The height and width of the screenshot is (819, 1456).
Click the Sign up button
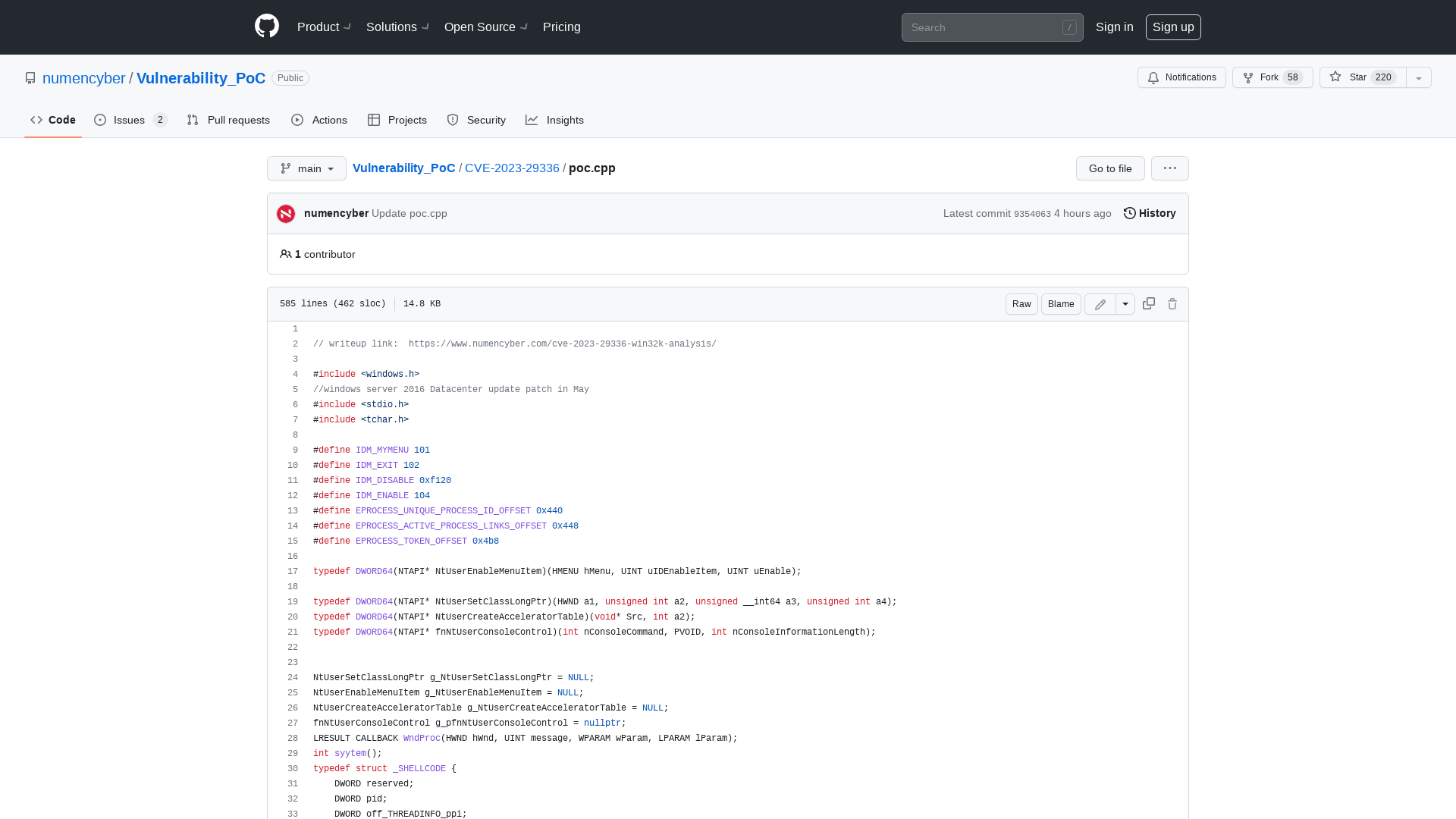[x=1173, y=27]
